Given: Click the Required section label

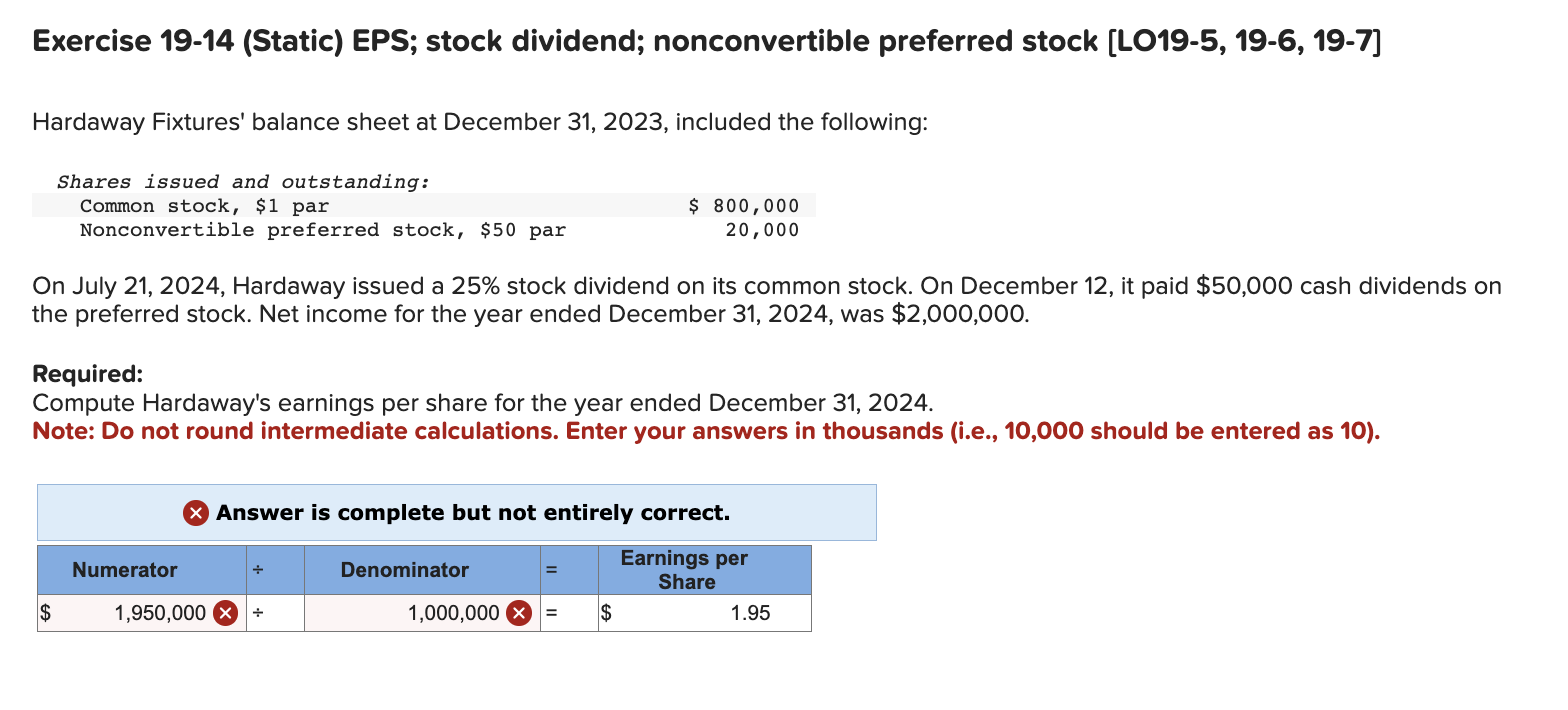Looking at the screenshot, I should [85, 372].
